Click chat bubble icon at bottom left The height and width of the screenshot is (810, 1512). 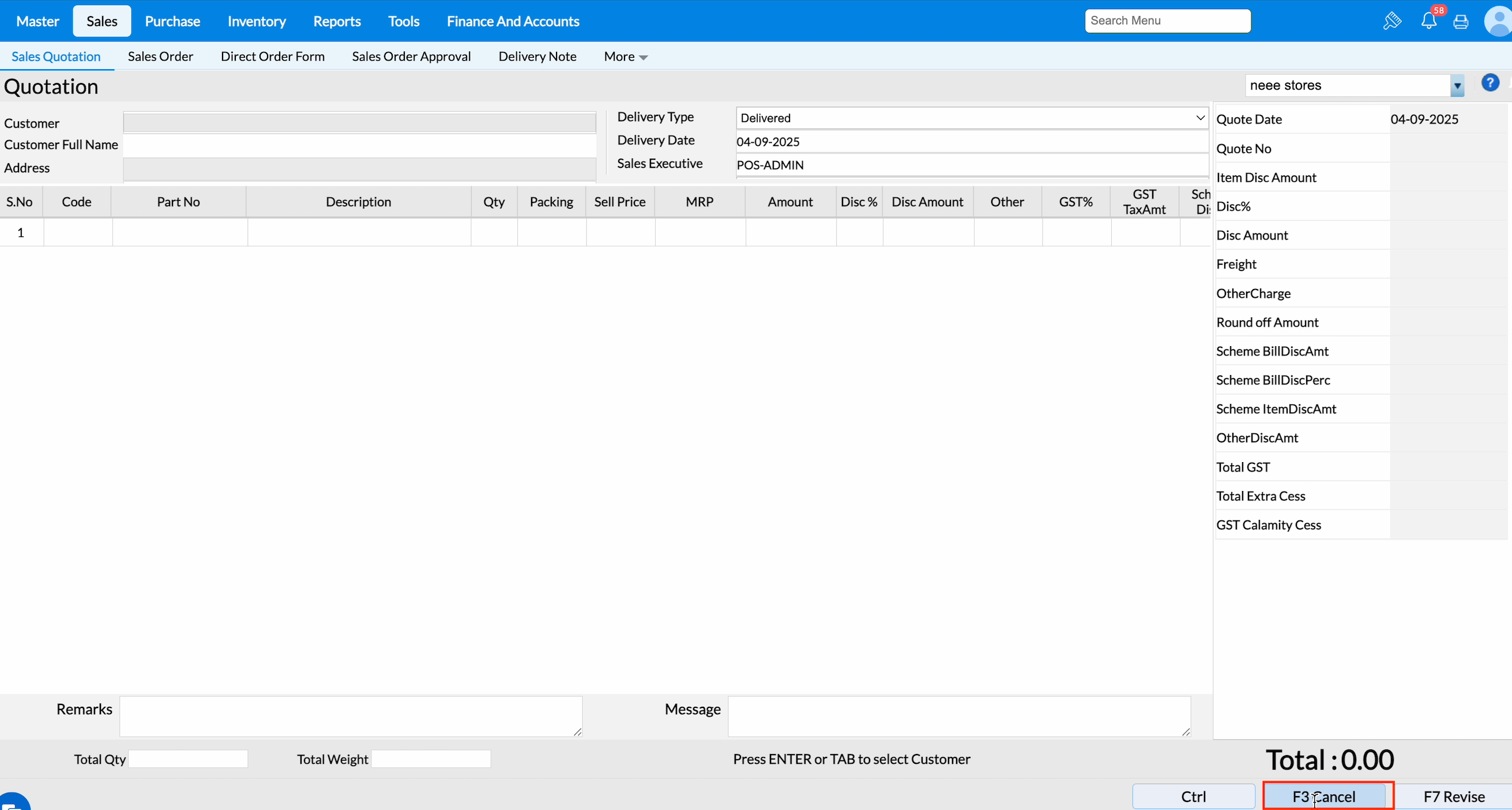tap(12, 804)
